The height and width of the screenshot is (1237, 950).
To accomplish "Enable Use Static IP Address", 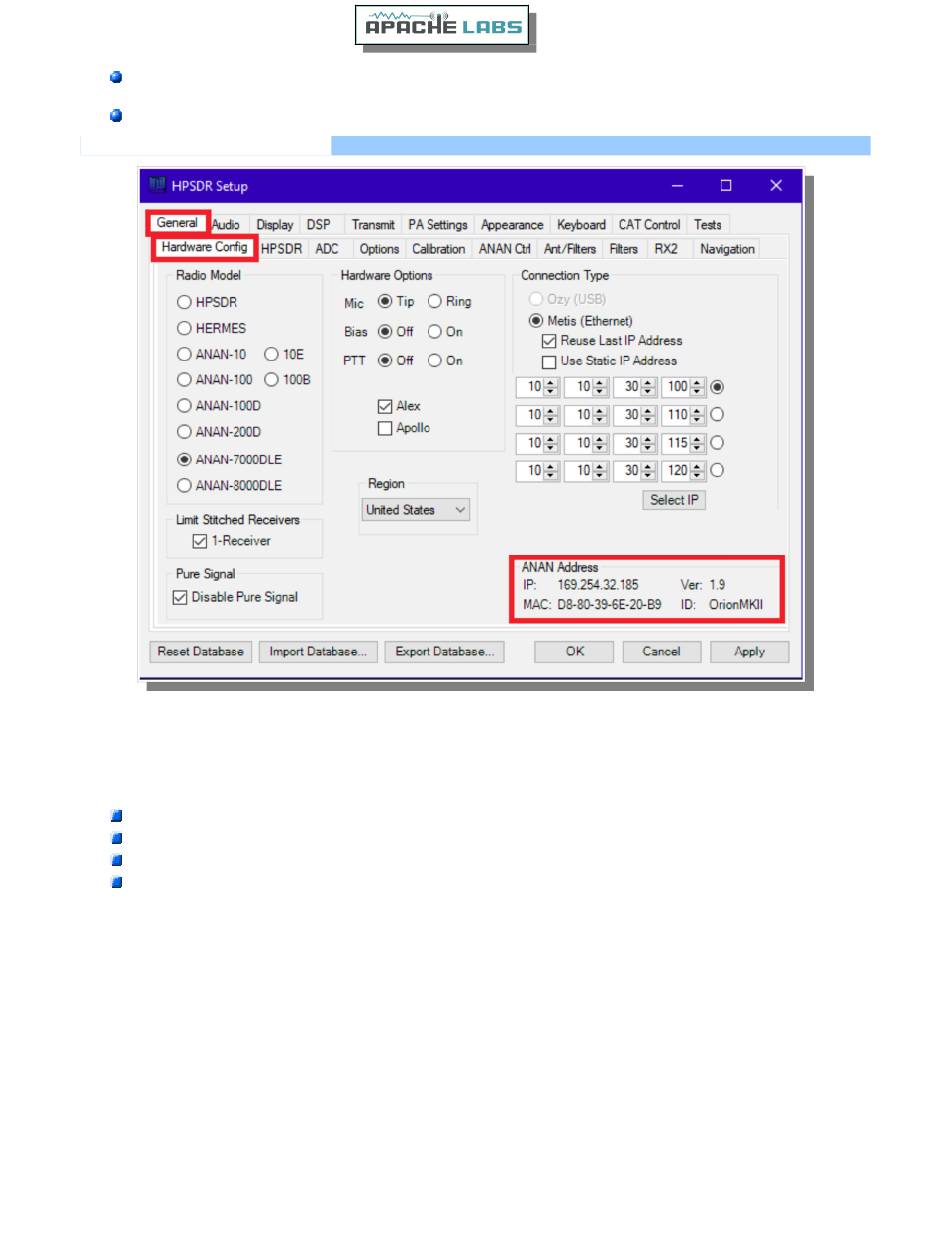I will coord(609,361).
